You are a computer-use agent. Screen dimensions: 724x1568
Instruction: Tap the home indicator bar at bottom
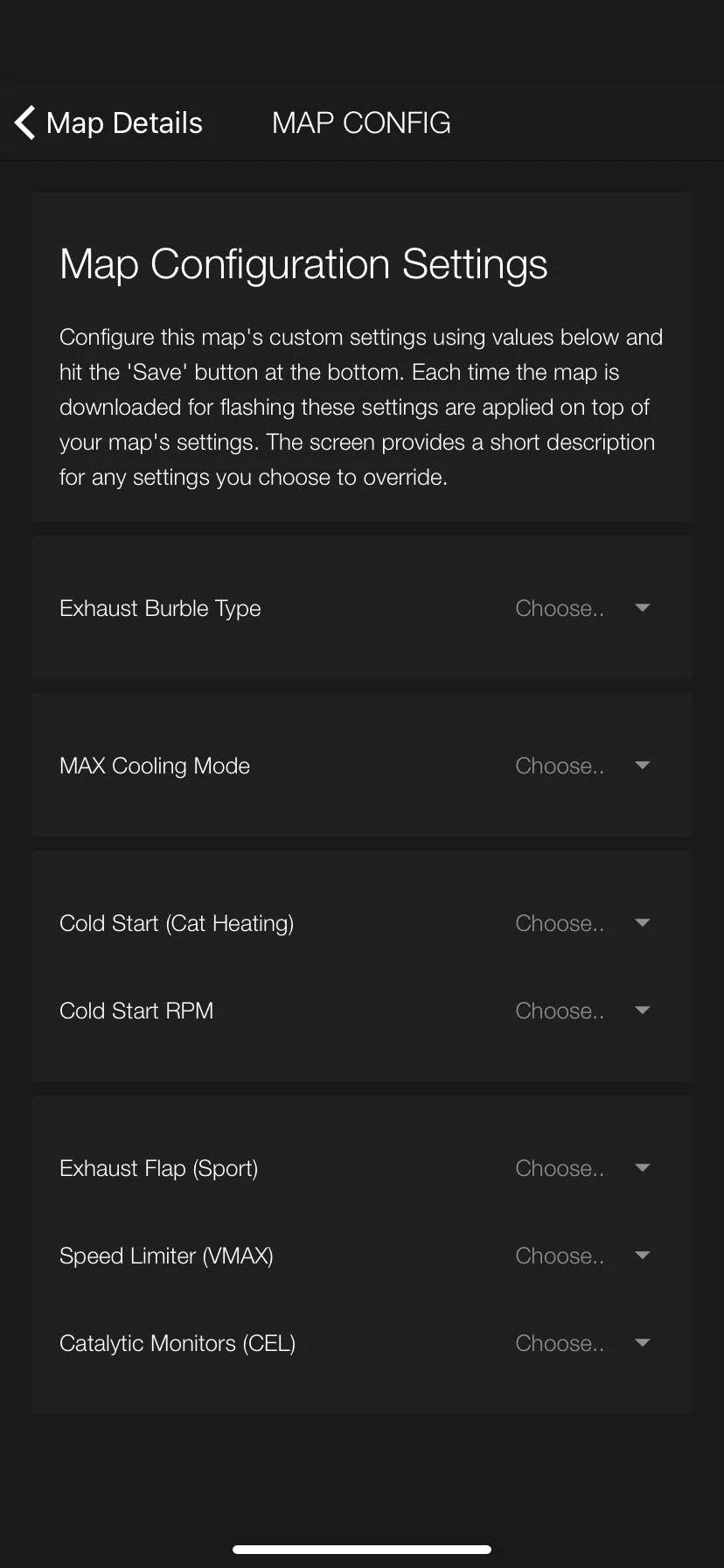tap(362, 1549)
